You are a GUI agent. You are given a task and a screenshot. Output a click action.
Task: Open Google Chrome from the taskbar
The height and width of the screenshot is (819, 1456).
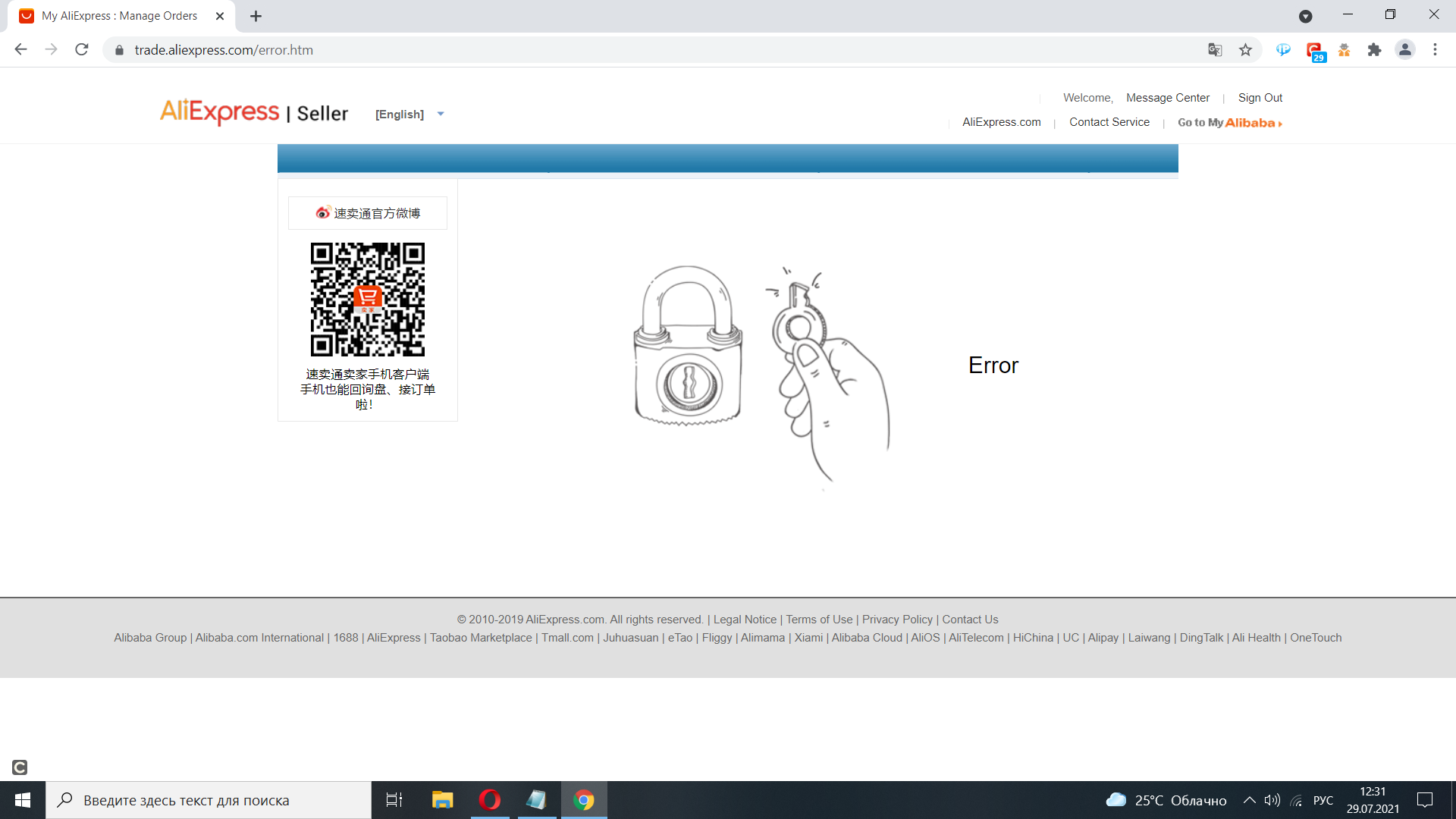pyautogui.click(x=584, y=800)
